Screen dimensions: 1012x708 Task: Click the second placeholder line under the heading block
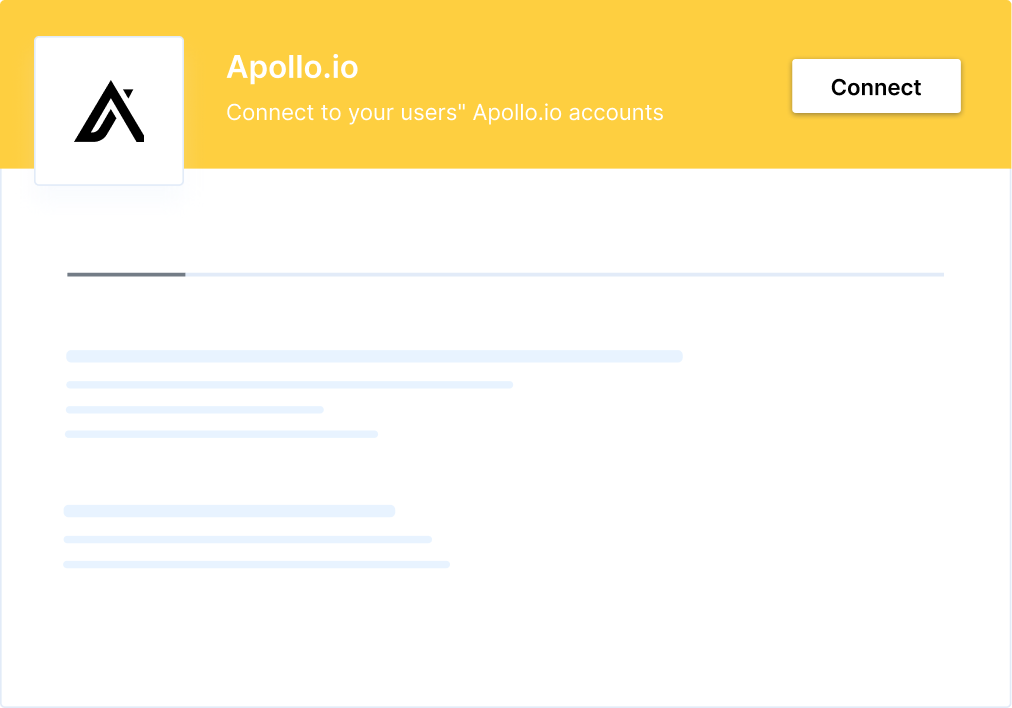(x=289, y=384)
